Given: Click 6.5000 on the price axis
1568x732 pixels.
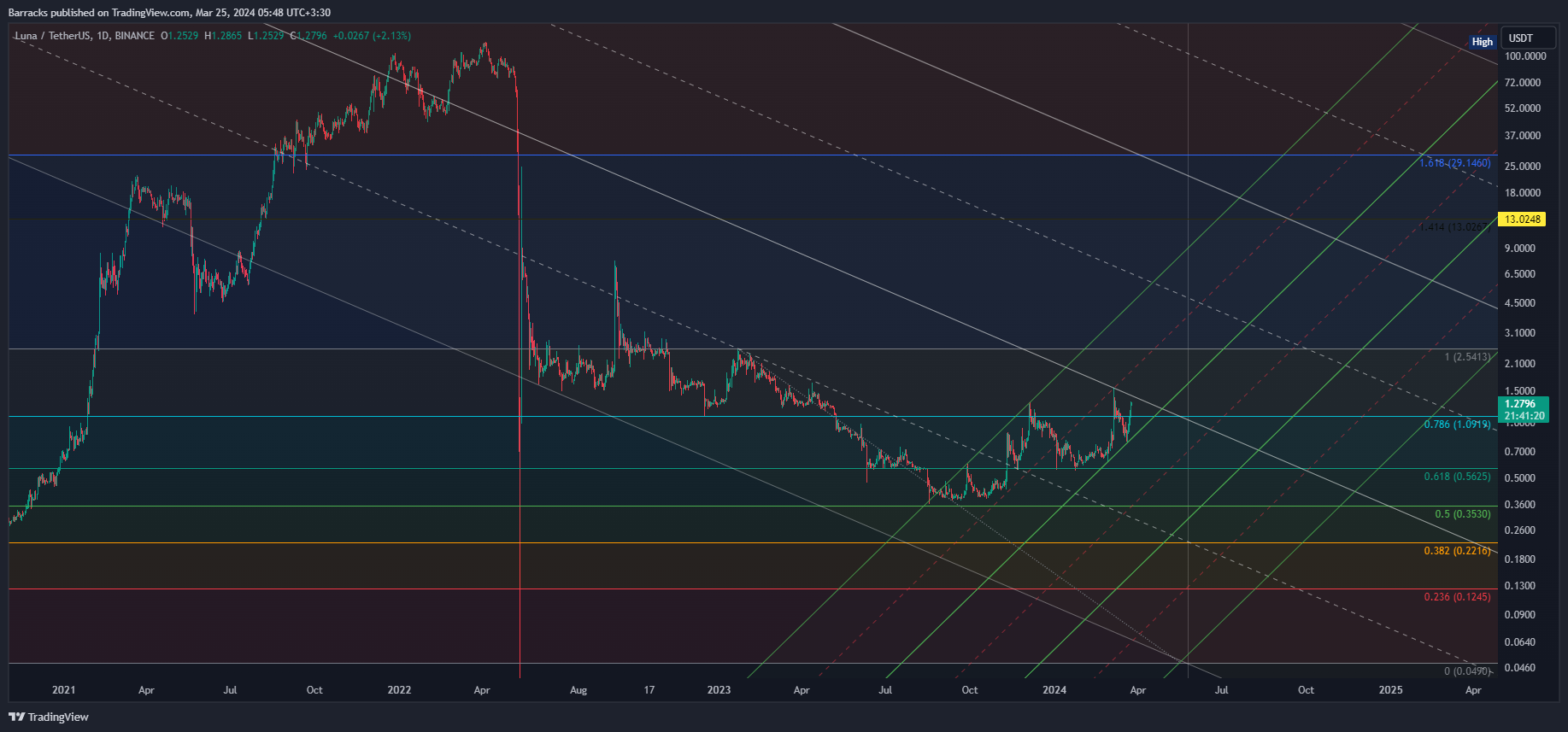Looking at the screenshot, I should click(x=1520, y=274).
